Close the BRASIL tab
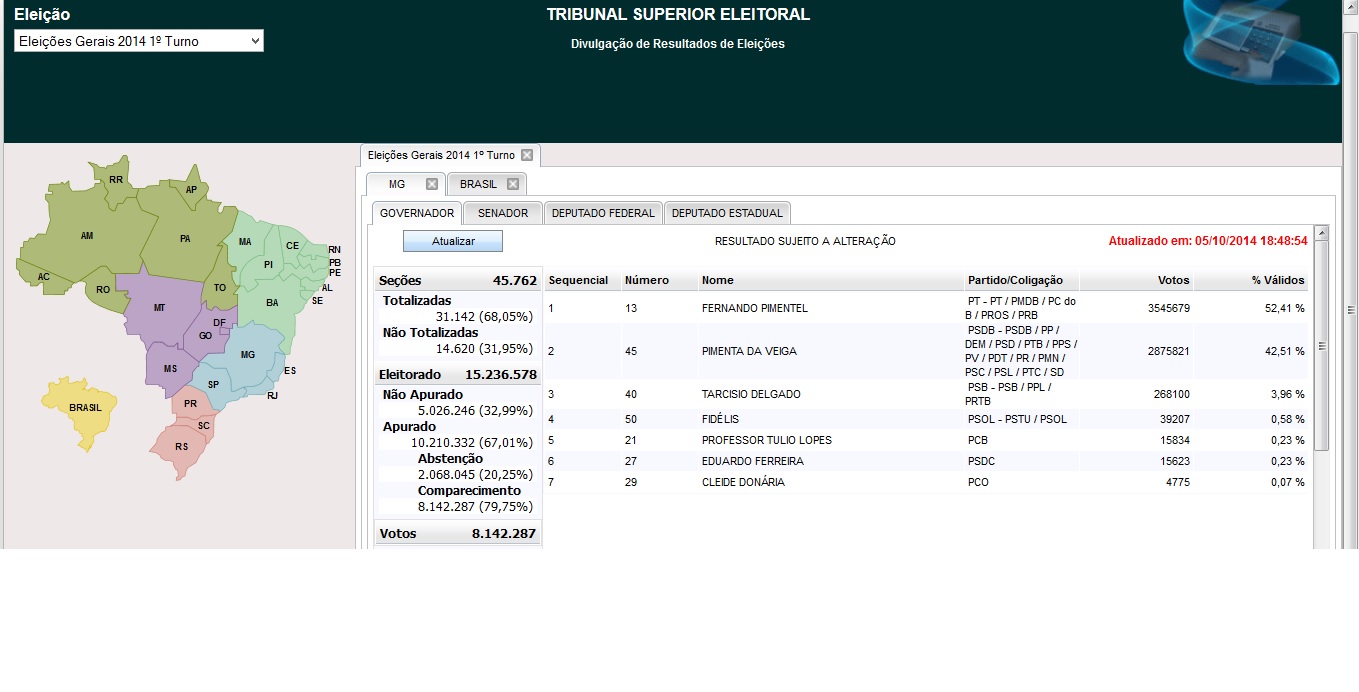1359x692 pixels. click(513, 184)
